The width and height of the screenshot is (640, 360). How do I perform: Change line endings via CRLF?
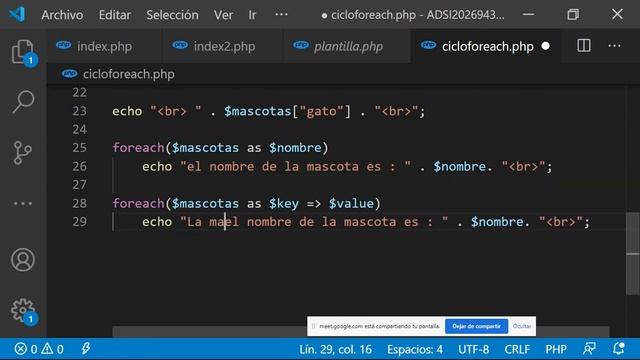517,349
